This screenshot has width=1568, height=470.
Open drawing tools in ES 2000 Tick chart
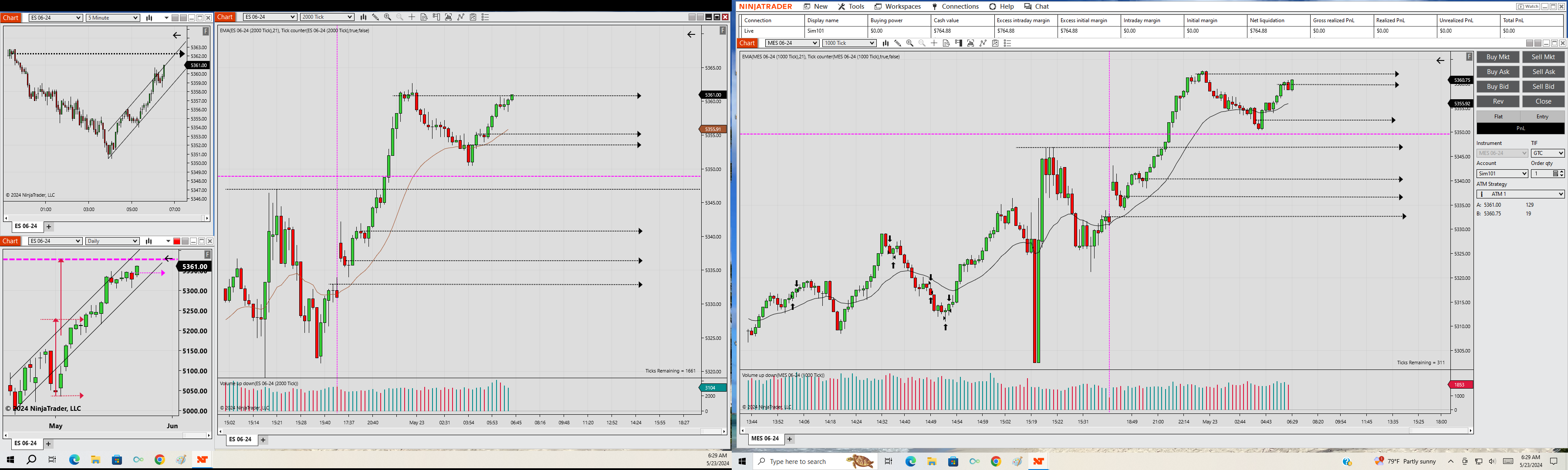(x=375, y=17)
